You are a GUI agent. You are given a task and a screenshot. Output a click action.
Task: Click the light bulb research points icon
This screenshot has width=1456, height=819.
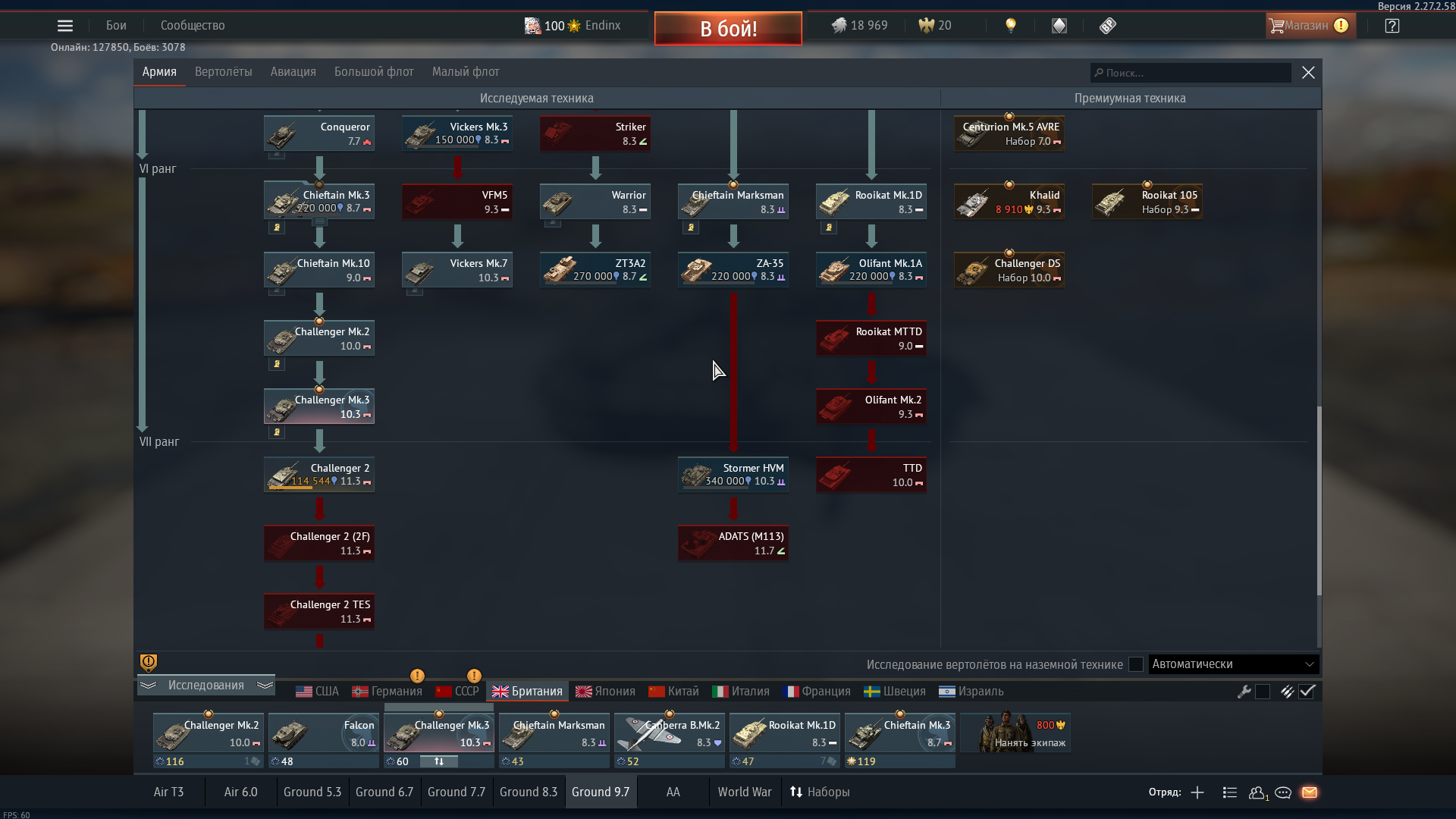1011,26
